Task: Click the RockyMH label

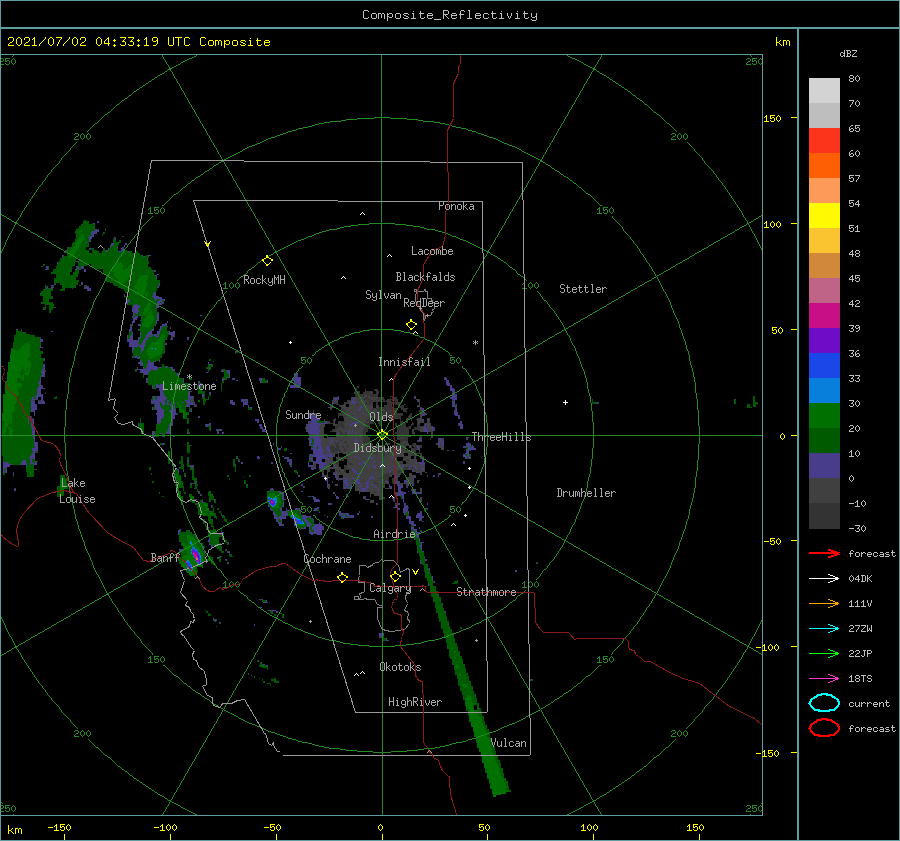Action: tap(264, 280)
